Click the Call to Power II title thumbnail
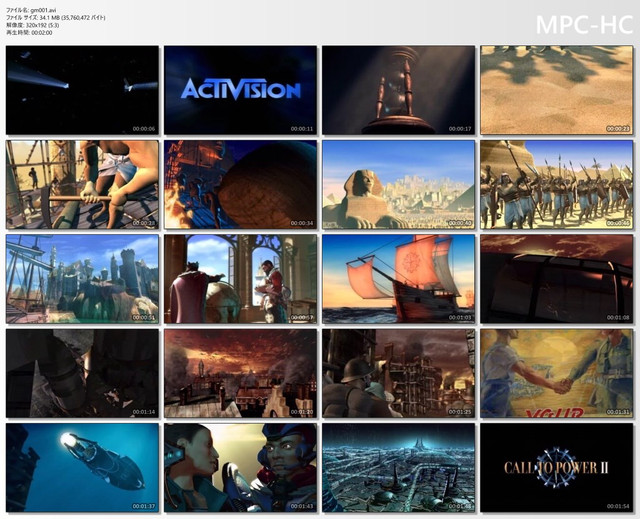Image resolution: width=640 pixels, height=519 pixels. pos(557,468)
